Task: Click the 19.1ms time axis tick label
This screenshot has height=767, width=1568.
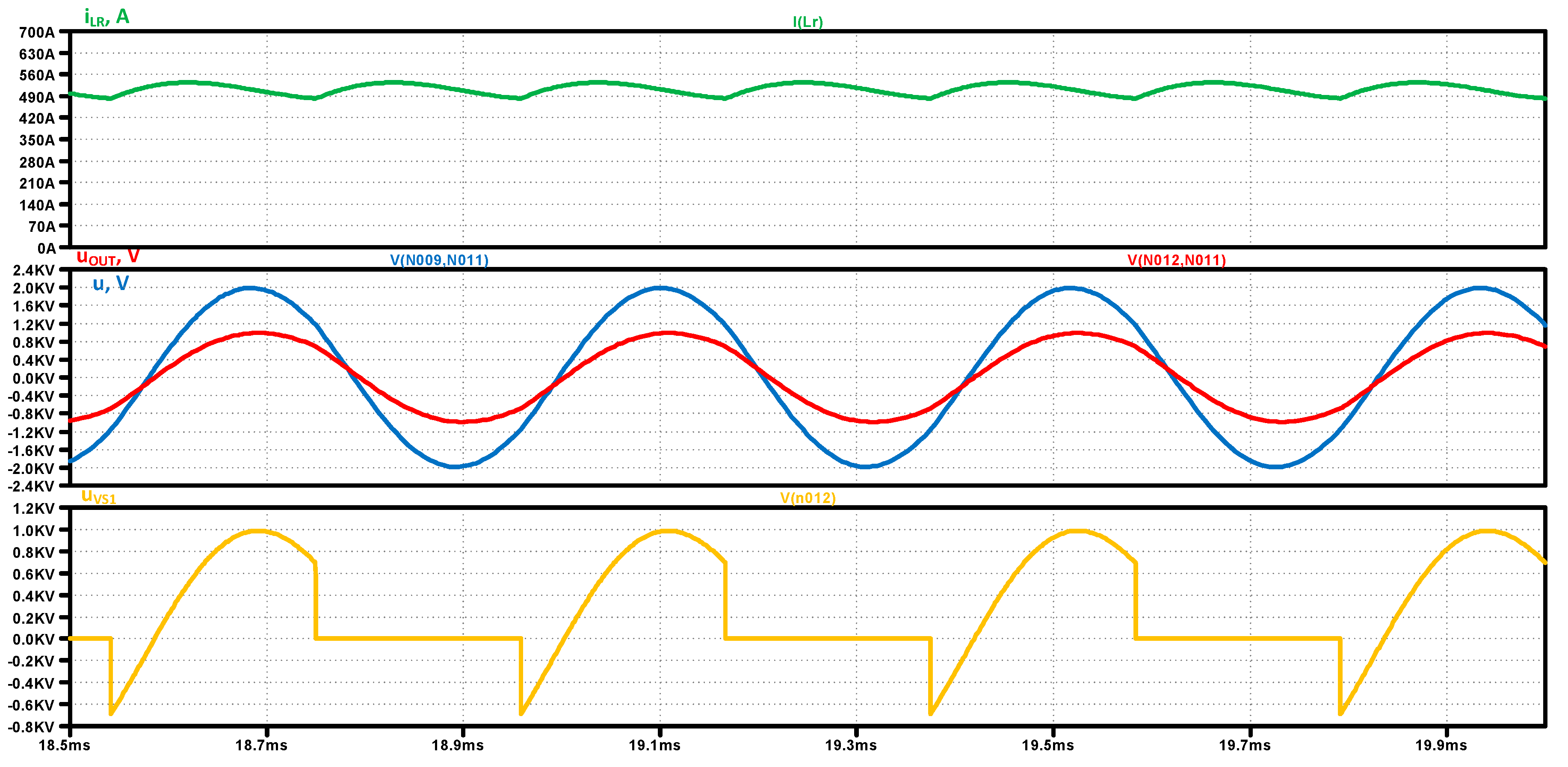Action: point(654,745)
